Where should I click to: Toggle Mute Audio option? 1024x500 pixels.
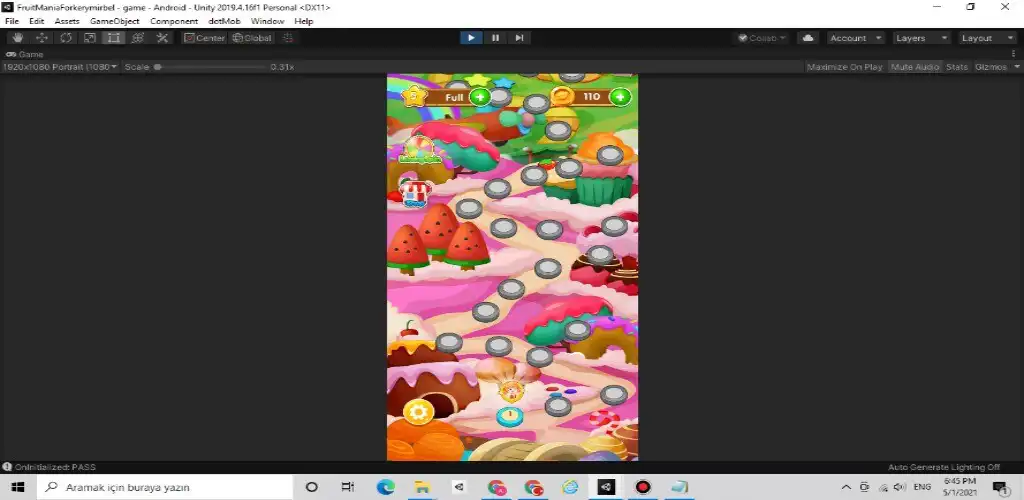pos(915,67)
